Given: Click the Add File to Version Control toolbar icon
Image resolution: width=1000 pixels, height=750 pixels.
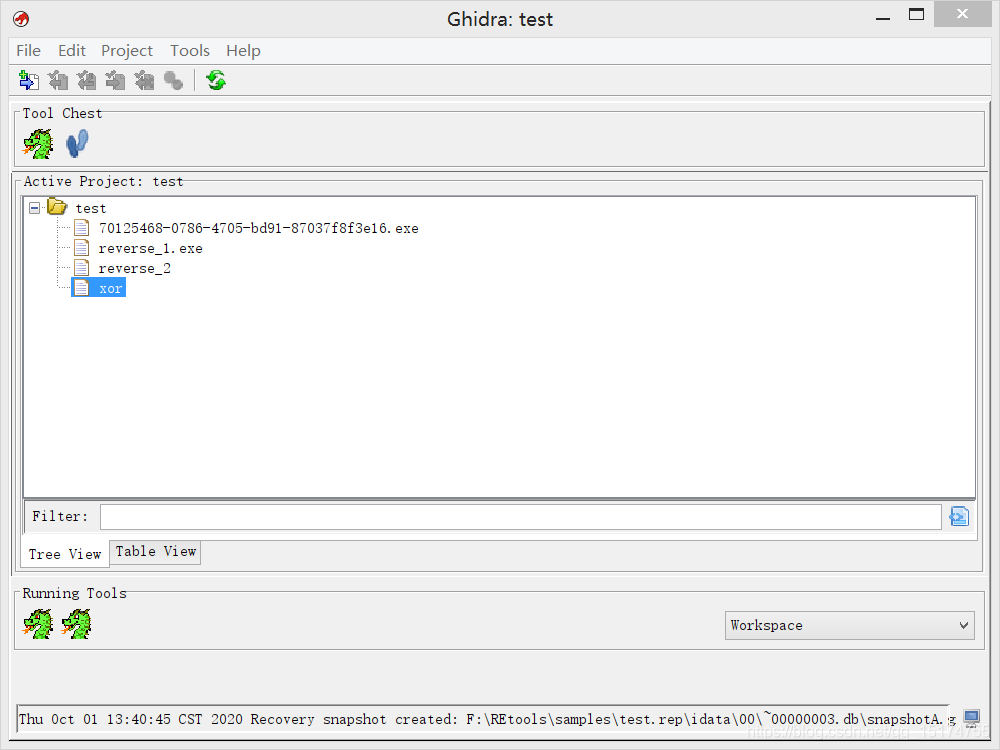Looking at the screenshot, I should click(x=29, y=80).
